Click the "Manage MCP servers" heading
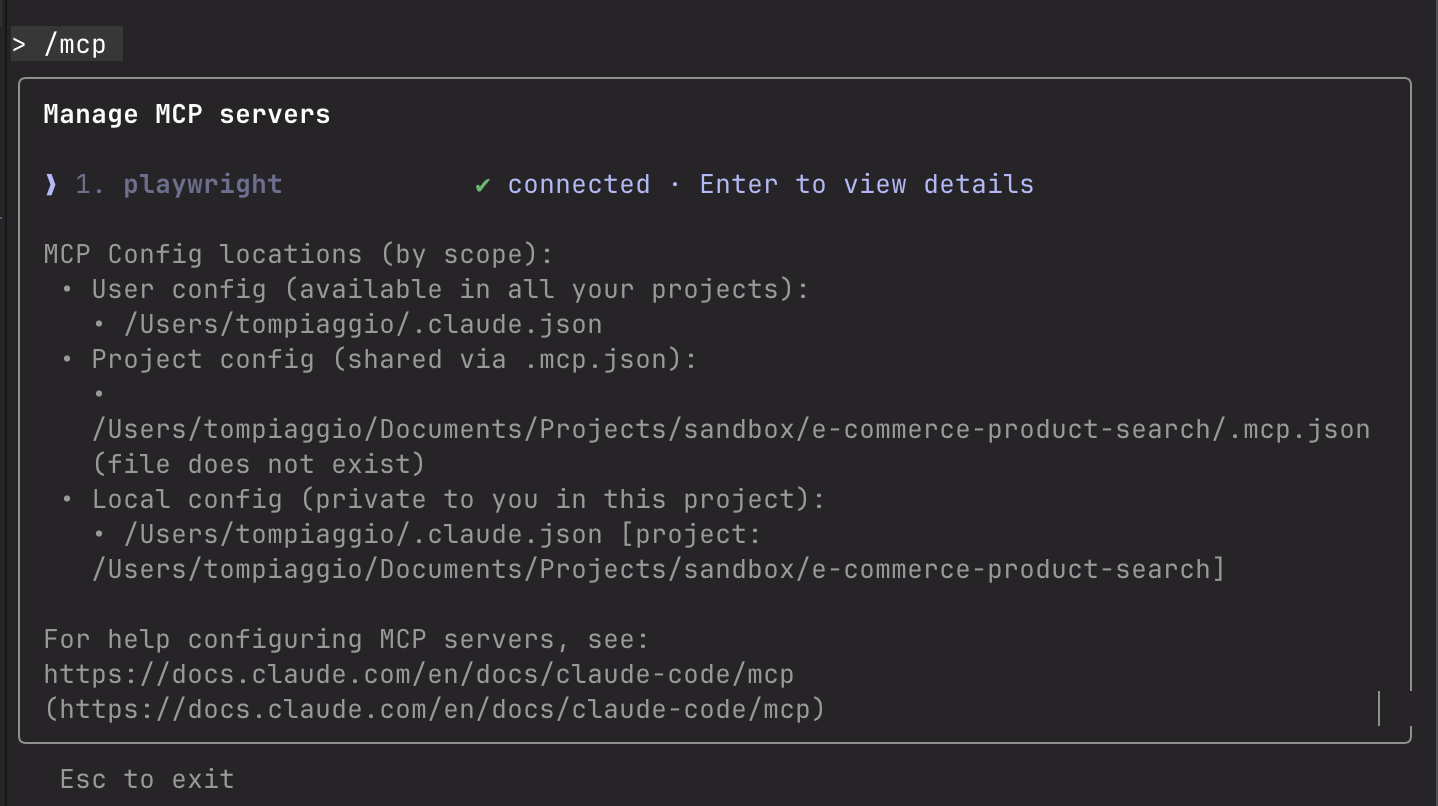Image resolution: width=1438 pixels, height=806 pixels. point(187,114)
